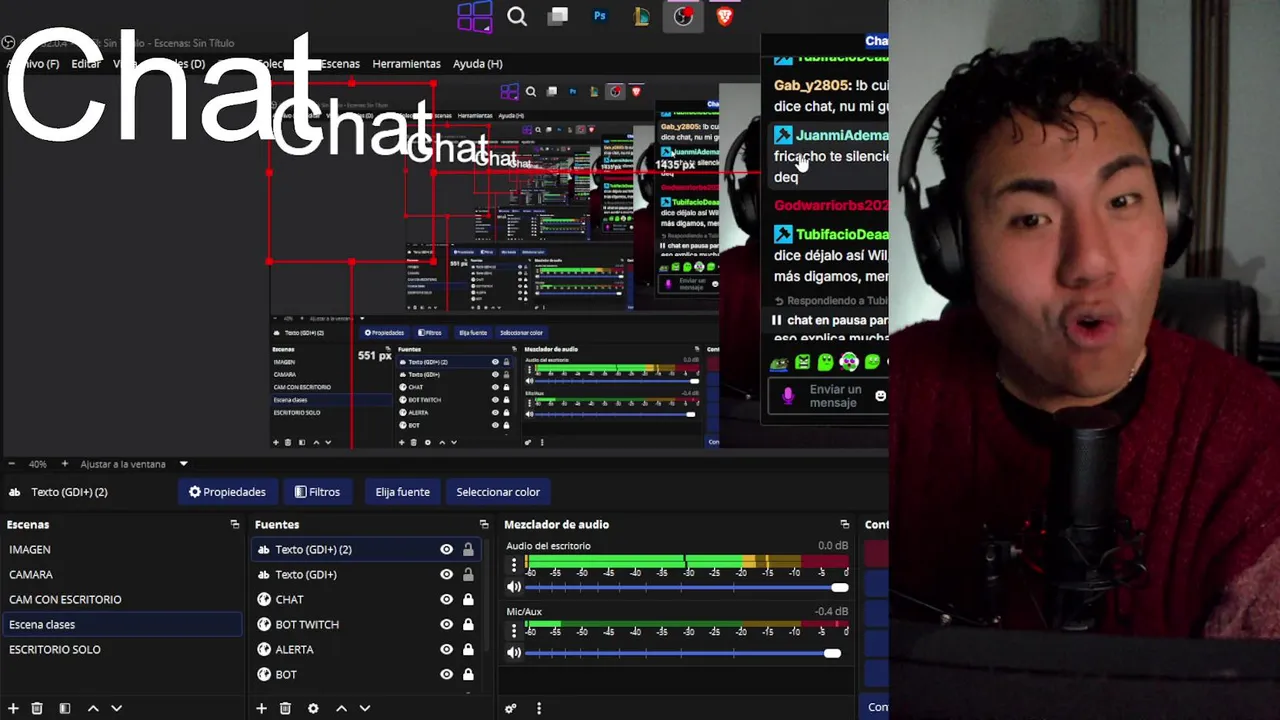Open the Ayuda (H) menu
1280x720 pixels.
(478, 64)
